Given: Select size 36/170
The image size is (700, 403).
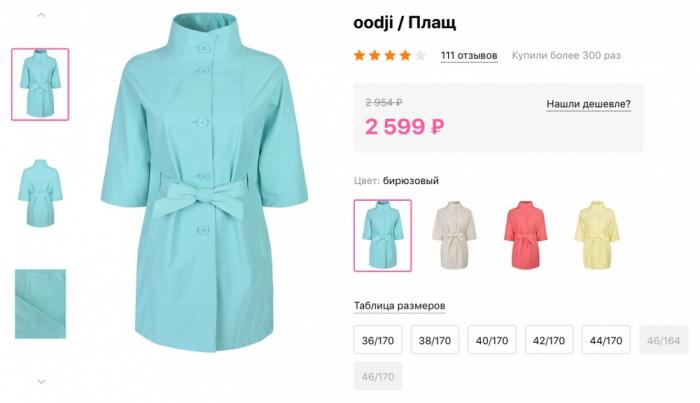Looking at the screenshot, I should tap(377, 341).
